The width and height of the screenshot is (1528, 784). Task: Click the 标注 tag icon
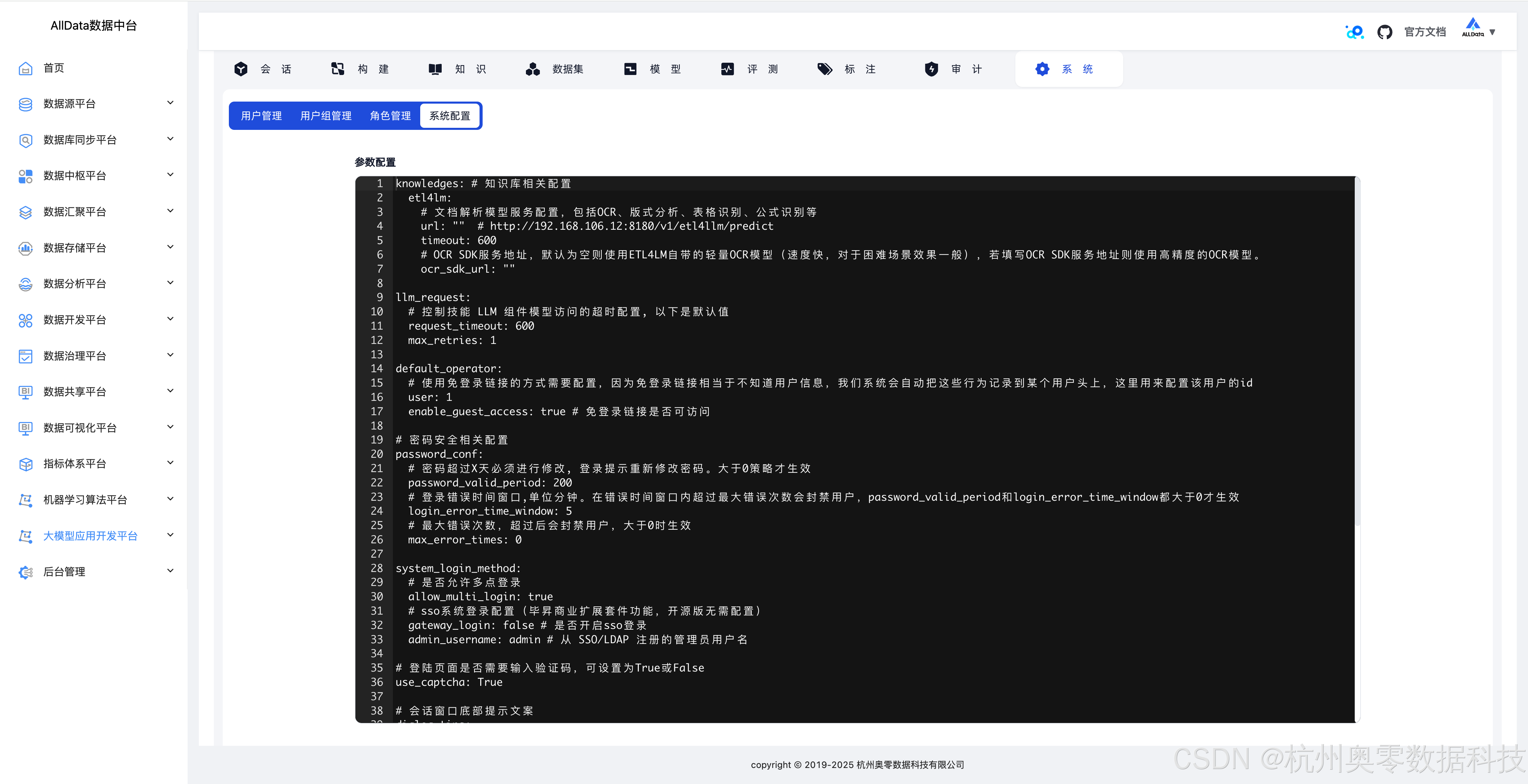824,69
